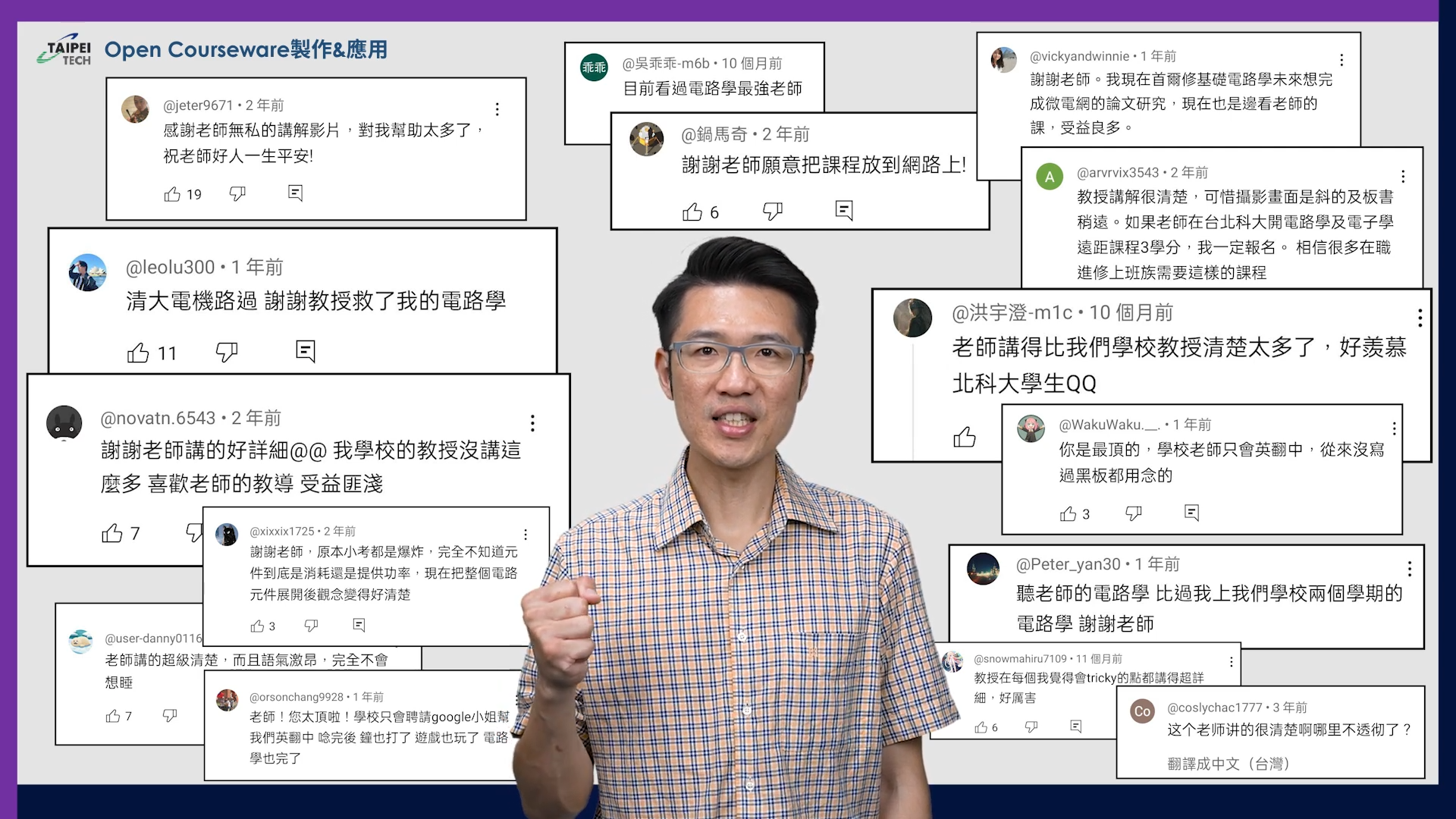1456x819 pixels.
Task: Expand more options for @Peter_yan30 comment
Action: (1409, 569)
